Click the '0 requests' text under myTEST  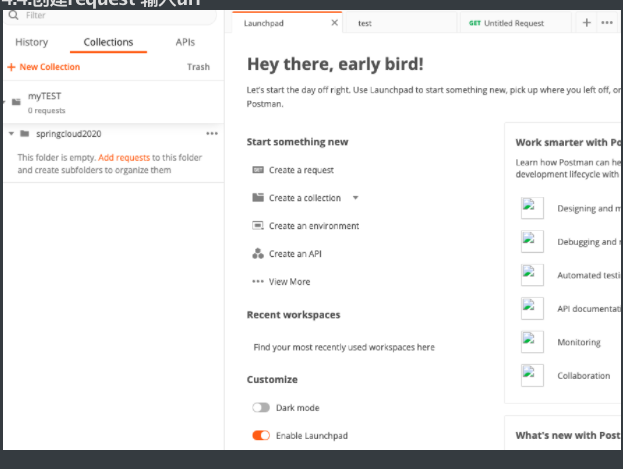(x=46, y=110)
